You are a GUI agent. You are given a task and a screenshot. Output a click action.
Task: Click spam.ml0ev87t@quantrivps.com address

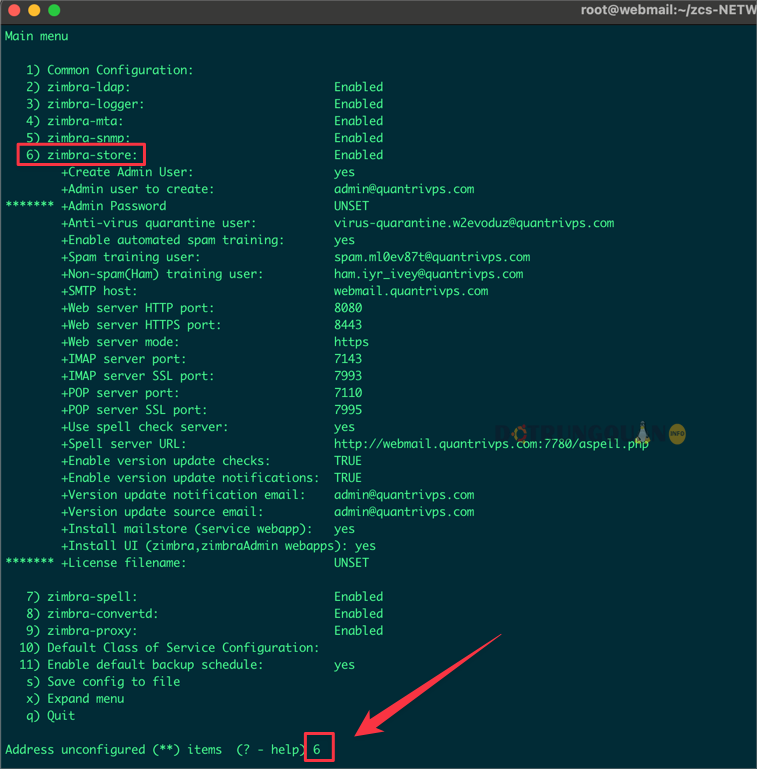click(x=432, y=257)
